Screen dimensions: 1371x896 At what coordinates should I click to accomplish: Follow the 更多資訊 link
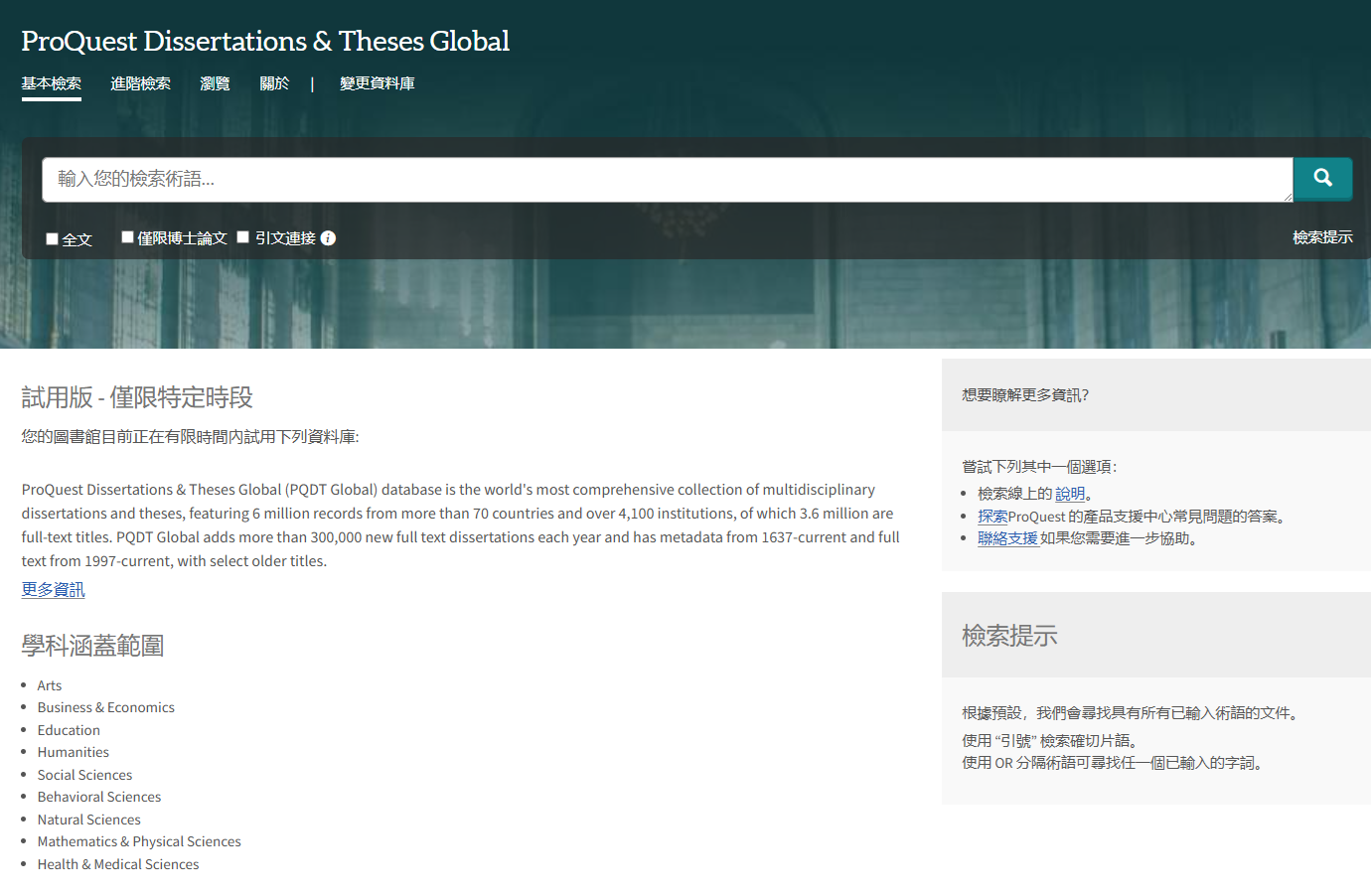[54, 589]
